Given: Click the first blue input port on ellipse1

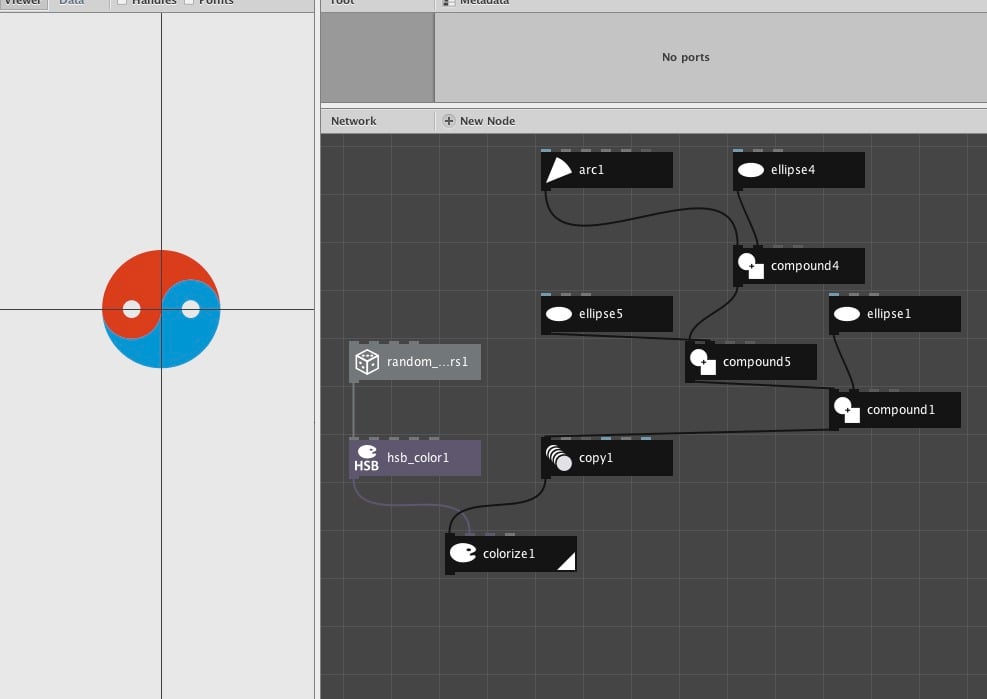Looking at the screenshot, I should 834,294.
